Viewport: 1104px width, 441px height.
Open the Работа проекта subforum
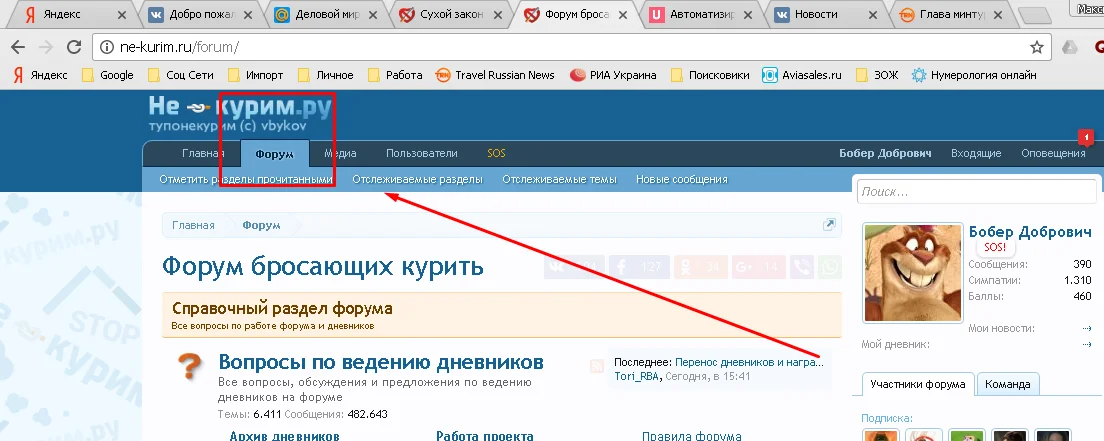point(484,436)
